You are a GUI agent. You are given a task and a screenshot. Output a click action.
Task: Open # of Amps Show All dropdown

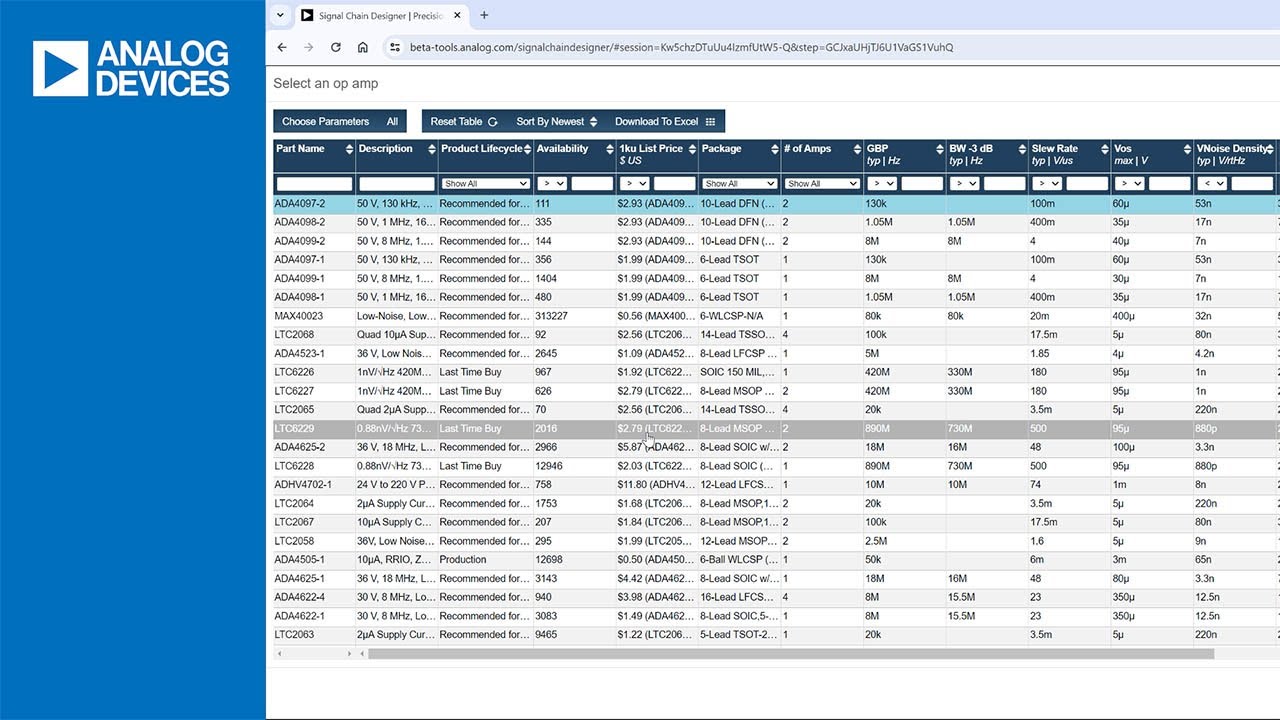pos(822,184)
